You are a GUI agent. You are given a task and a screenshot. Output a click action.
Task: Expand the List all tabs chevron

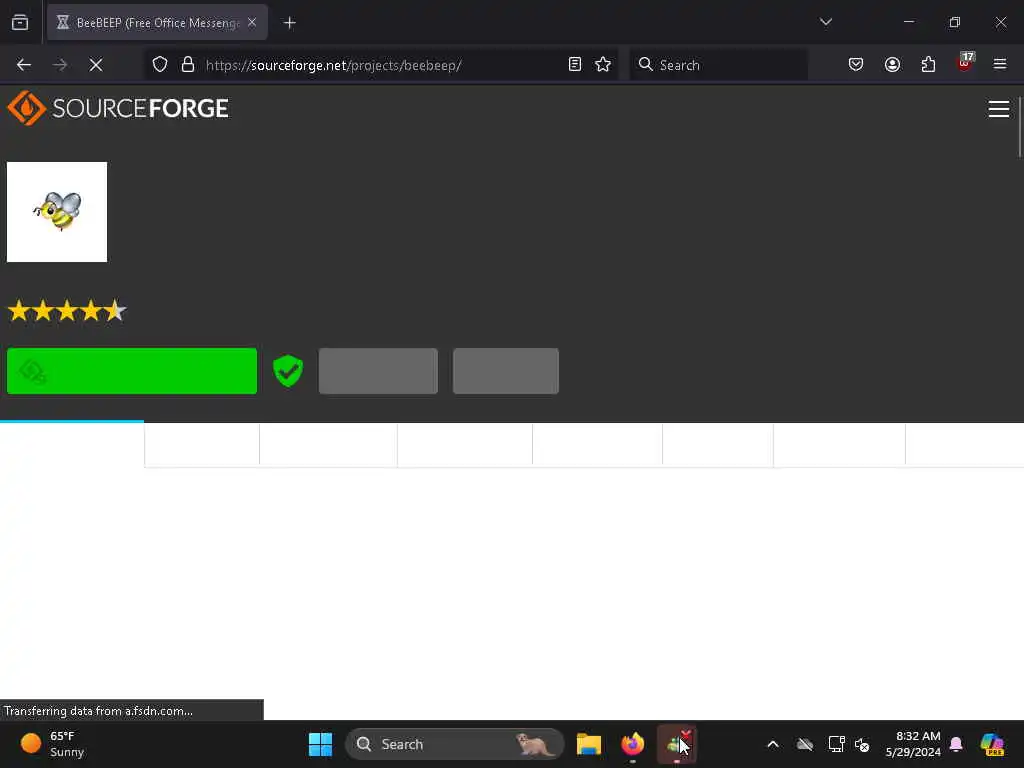click(x=826, y=22)
